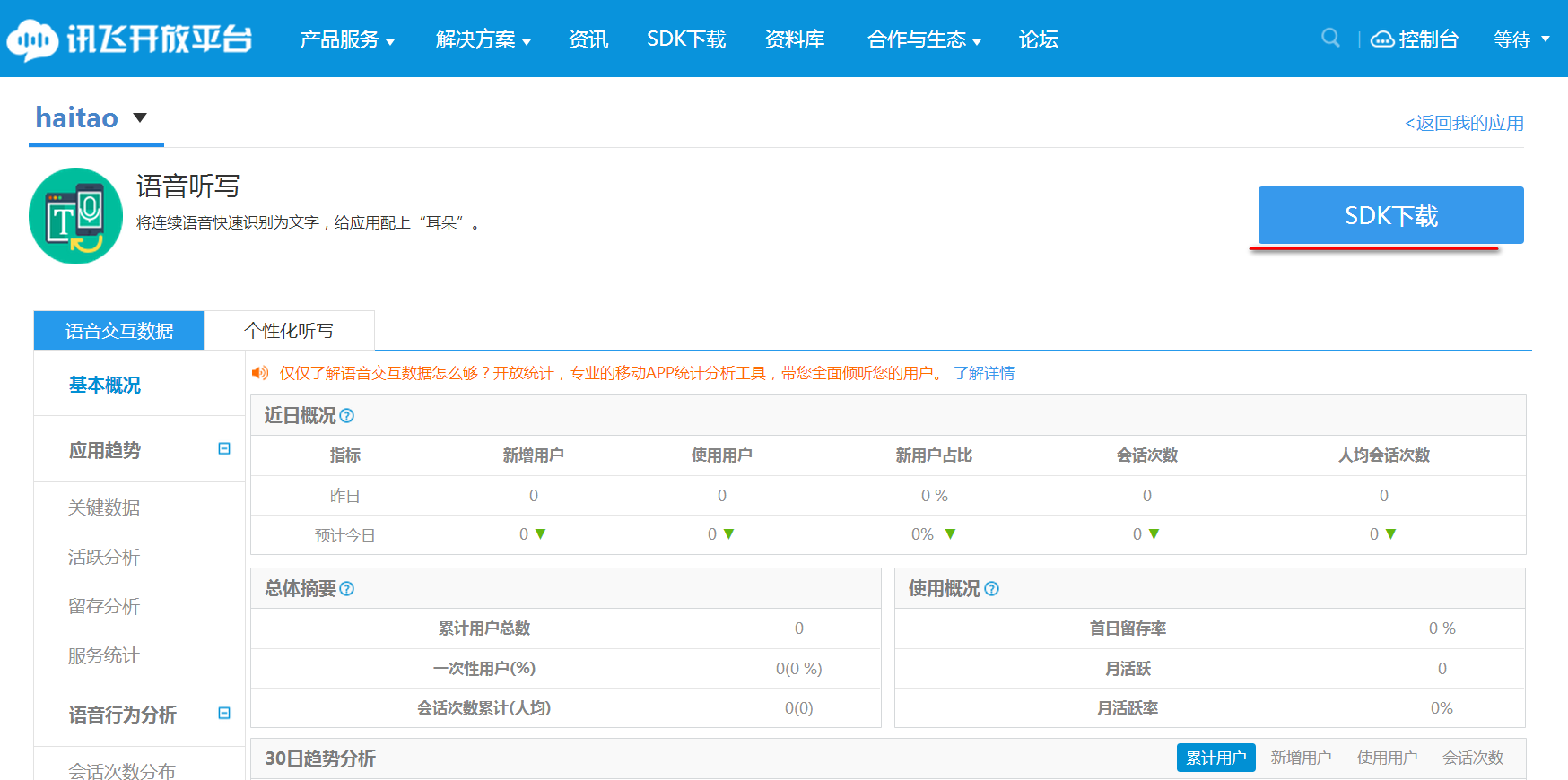Select 服务统计 in the sidebar
Image resolution: width=1568 pixels, height=780 pixels.
coord(104,655)
